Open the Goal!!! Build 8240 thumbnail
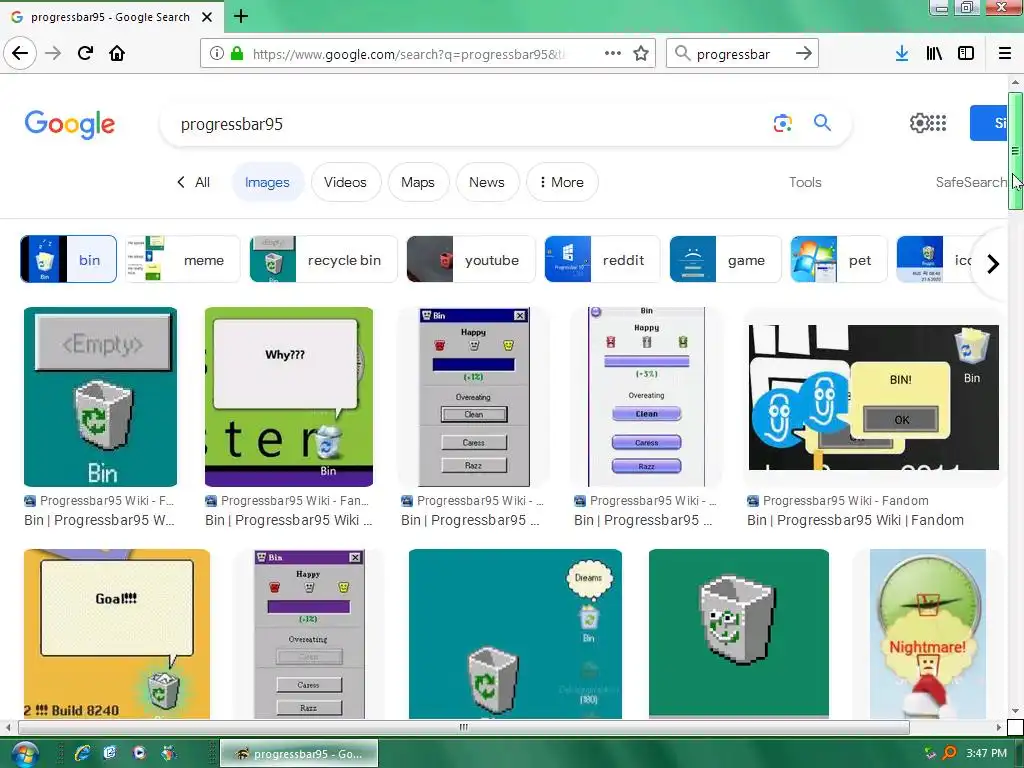 (117, 633)
